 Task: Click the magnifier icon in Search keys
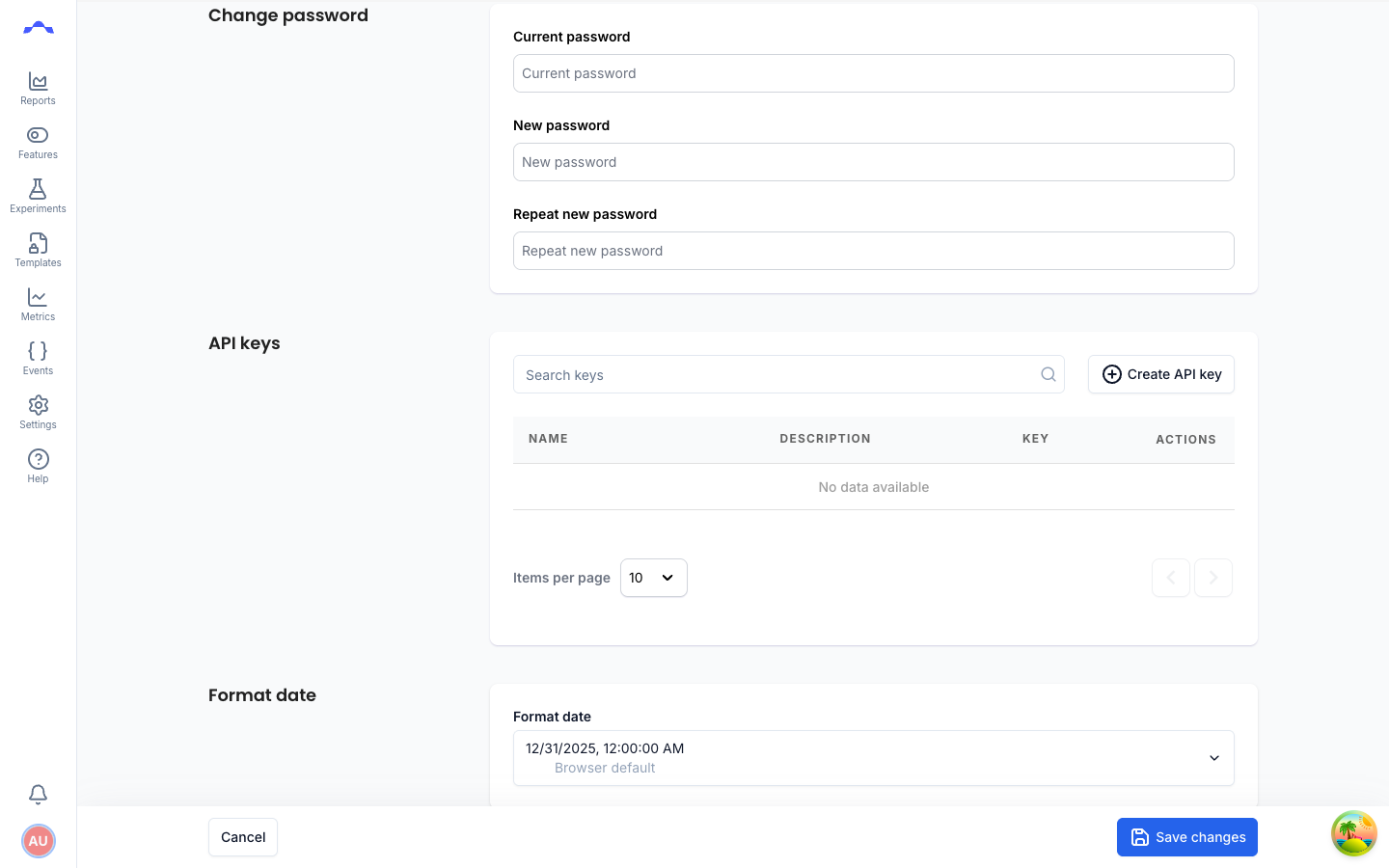[x=1049, y=374]
